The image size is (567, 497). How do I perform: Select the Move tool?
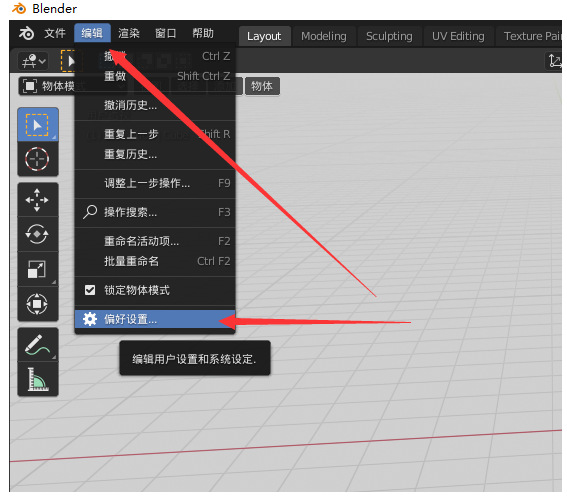pos(38,200)
